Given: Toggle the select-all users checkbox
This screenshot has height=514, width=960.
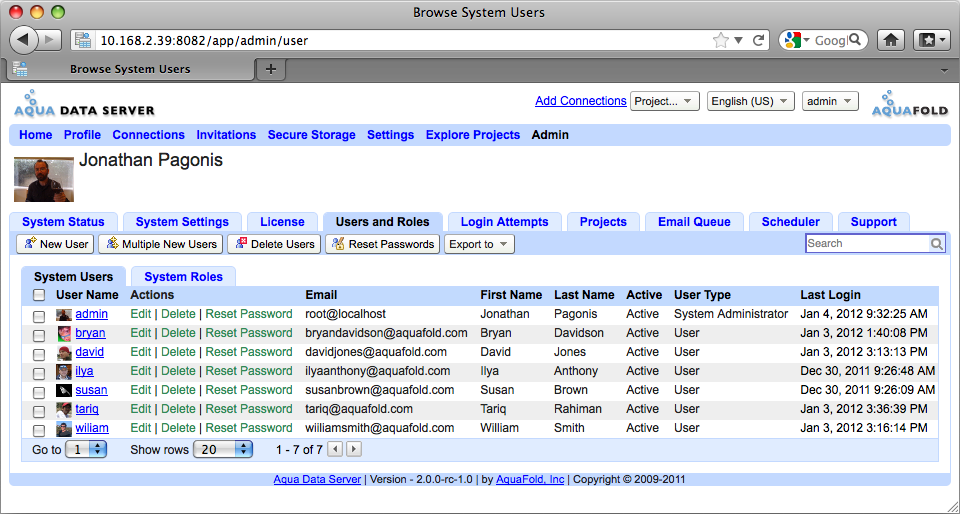Looking at the screenshot, I should click(x=39, y=295).
